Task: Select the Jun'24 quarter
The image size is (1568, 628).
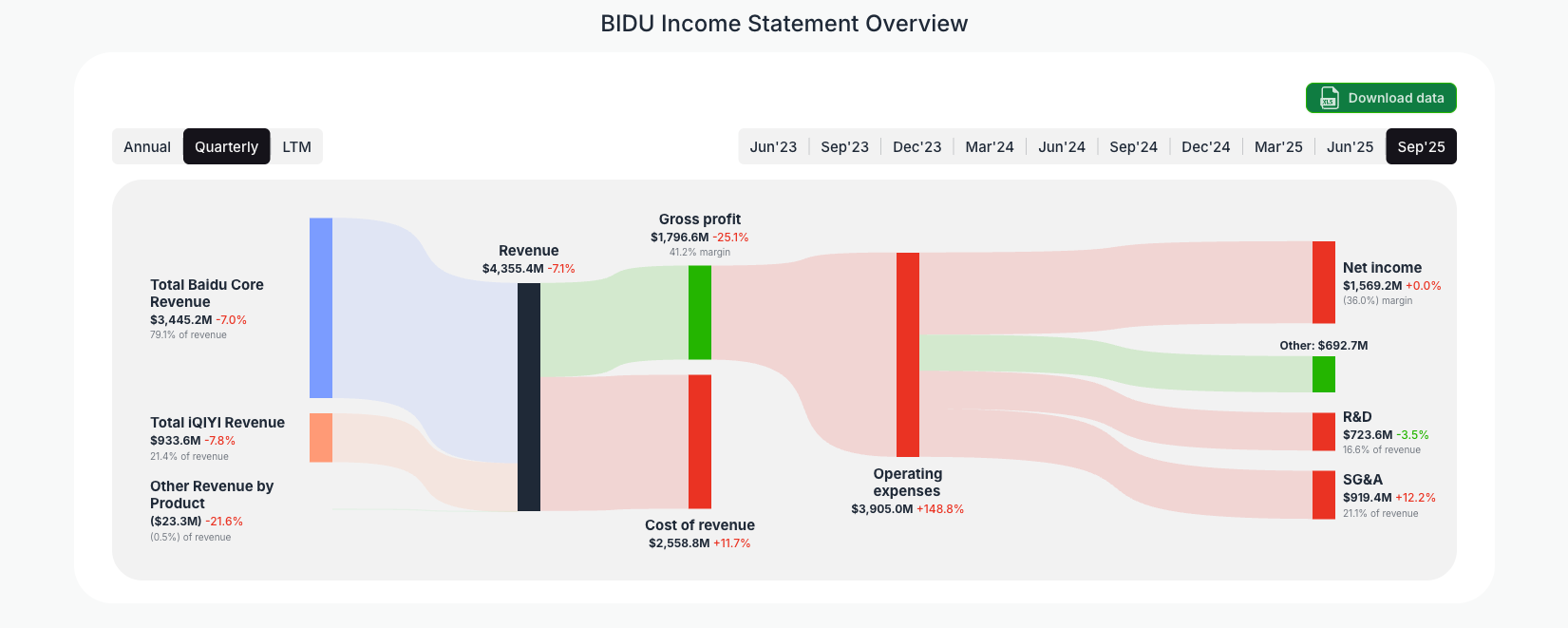Action: 1061,146
